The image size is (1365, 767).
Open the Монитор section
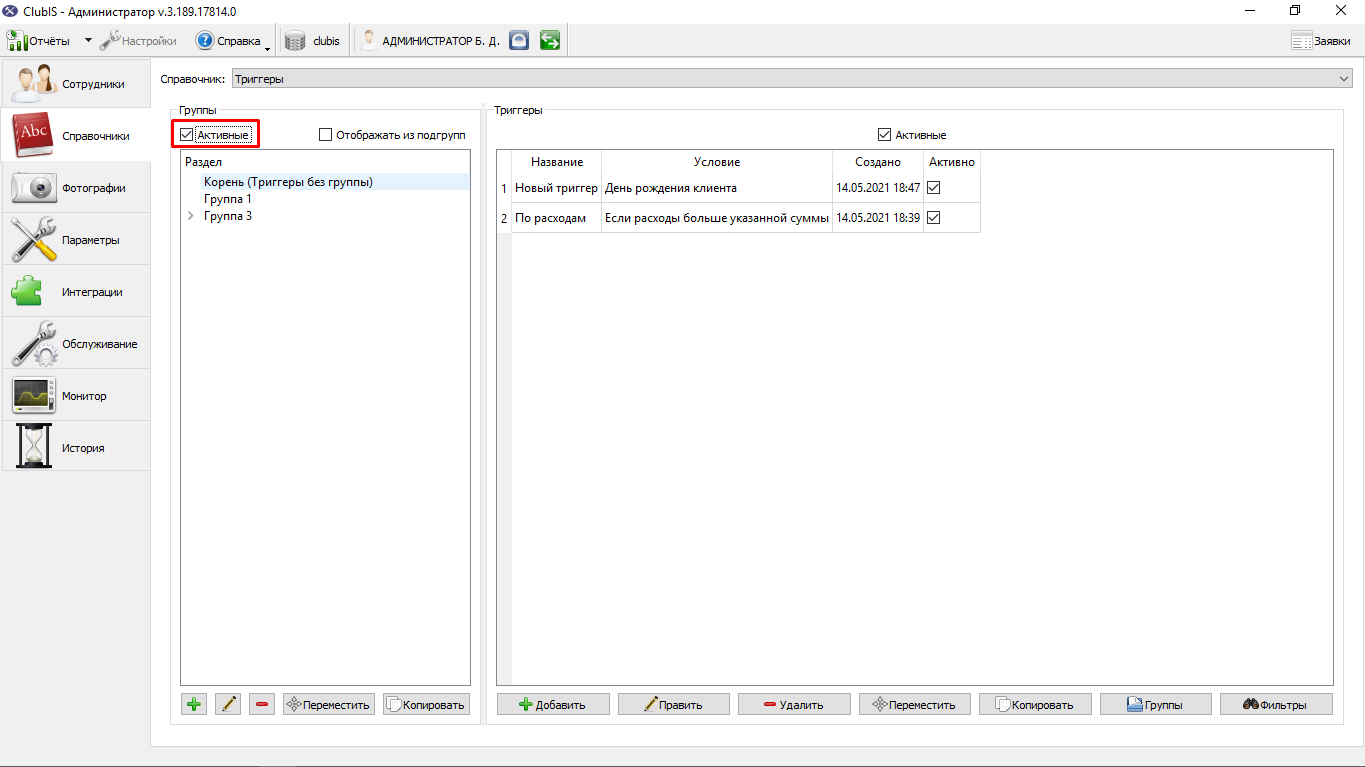(76, 396)
